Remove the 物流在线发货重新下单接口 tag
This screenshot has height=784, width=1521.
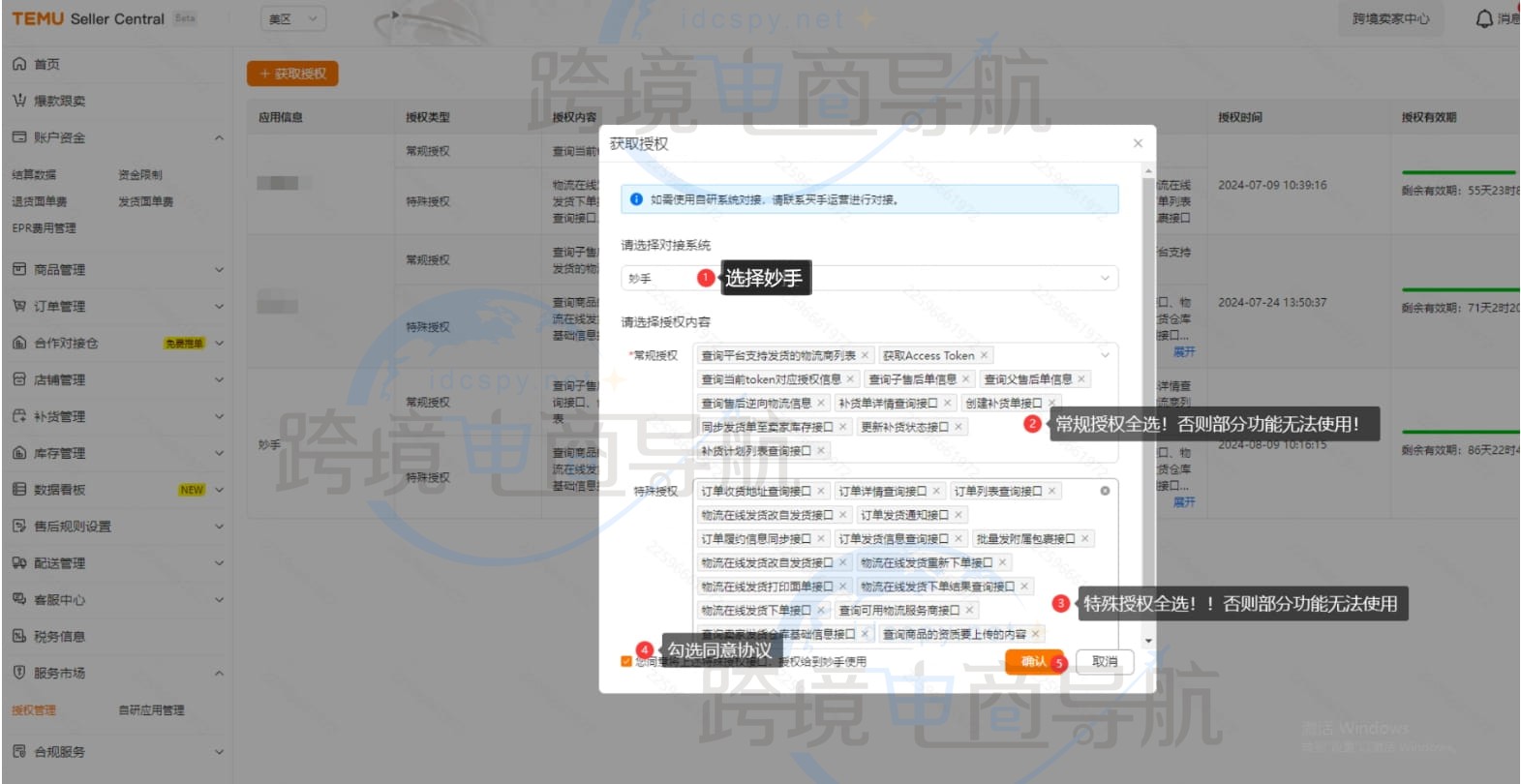(x=1003, y=562)
